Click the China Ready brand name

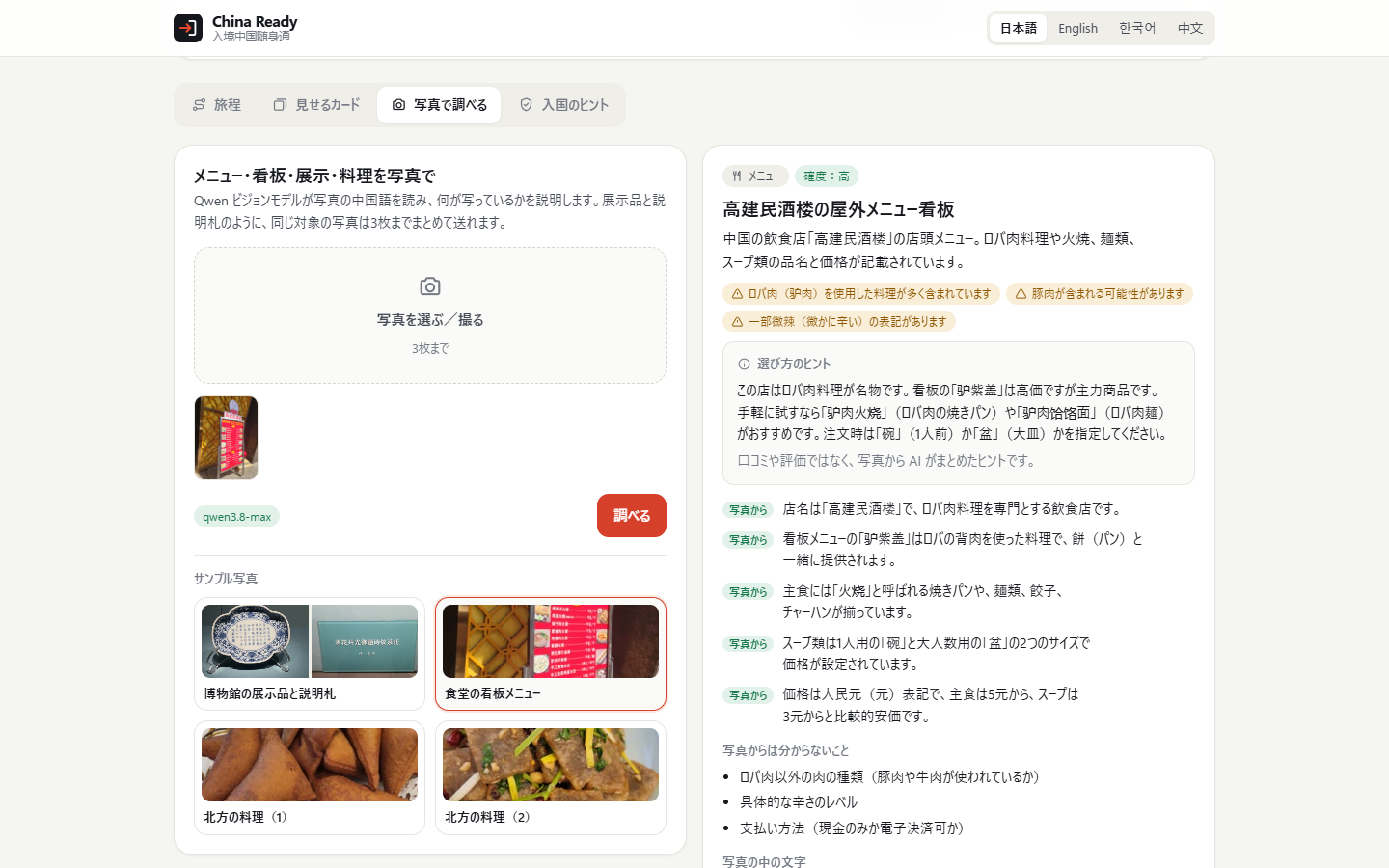coord(255,21)
